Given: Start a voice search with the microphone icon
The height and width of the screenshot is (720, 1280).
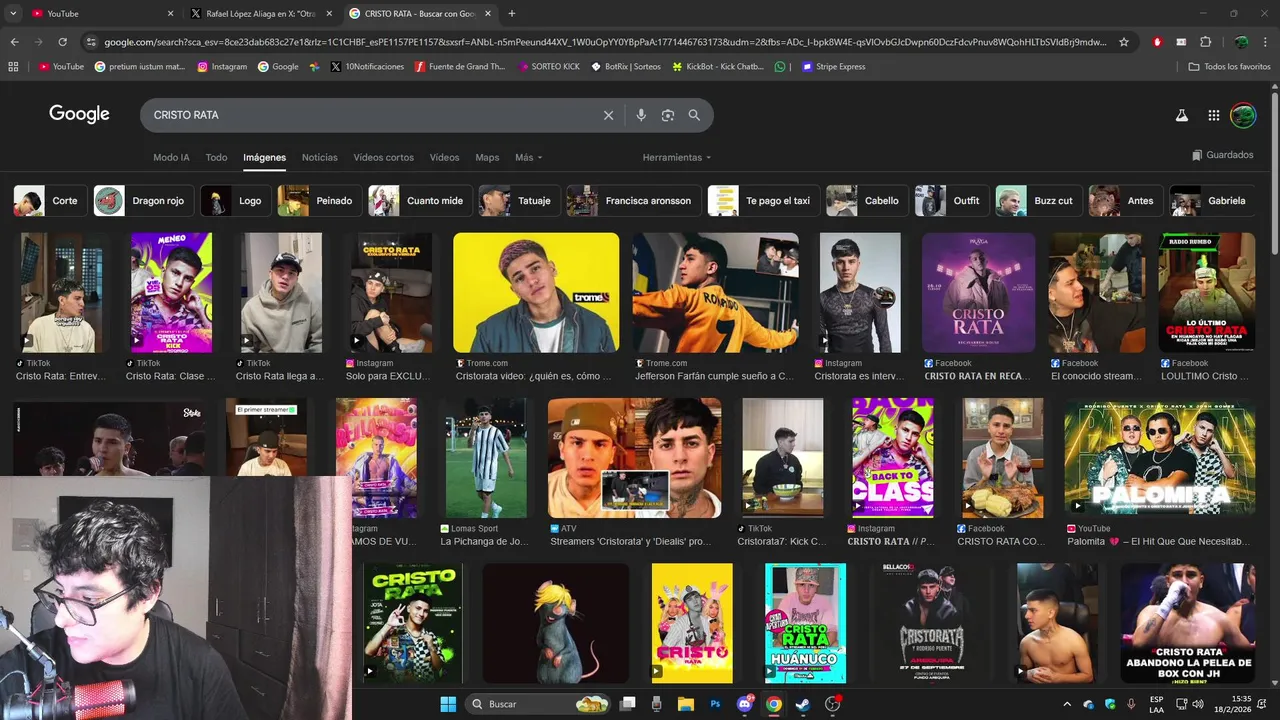Looking at the screenshot, I should coord(641,115).
